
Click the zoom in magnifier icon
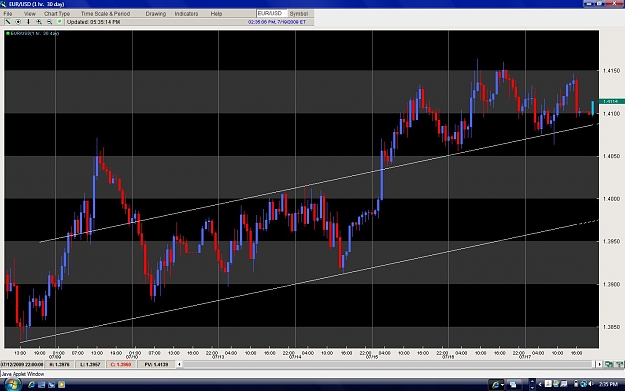point(39,22)
